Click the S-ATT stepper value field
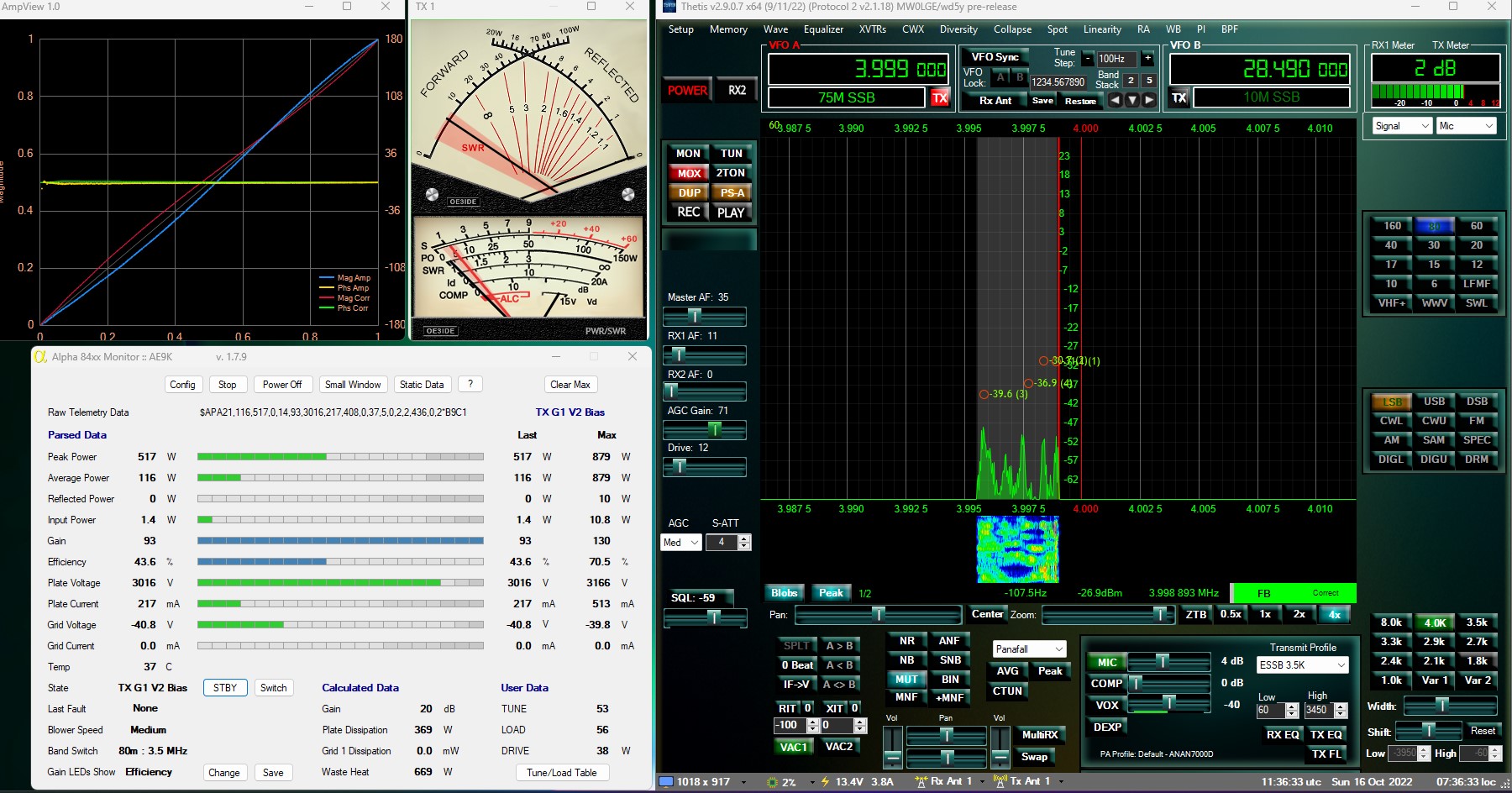Image resolution: width=1512 pixels, height=793 pixels. [x=722, y=543]
